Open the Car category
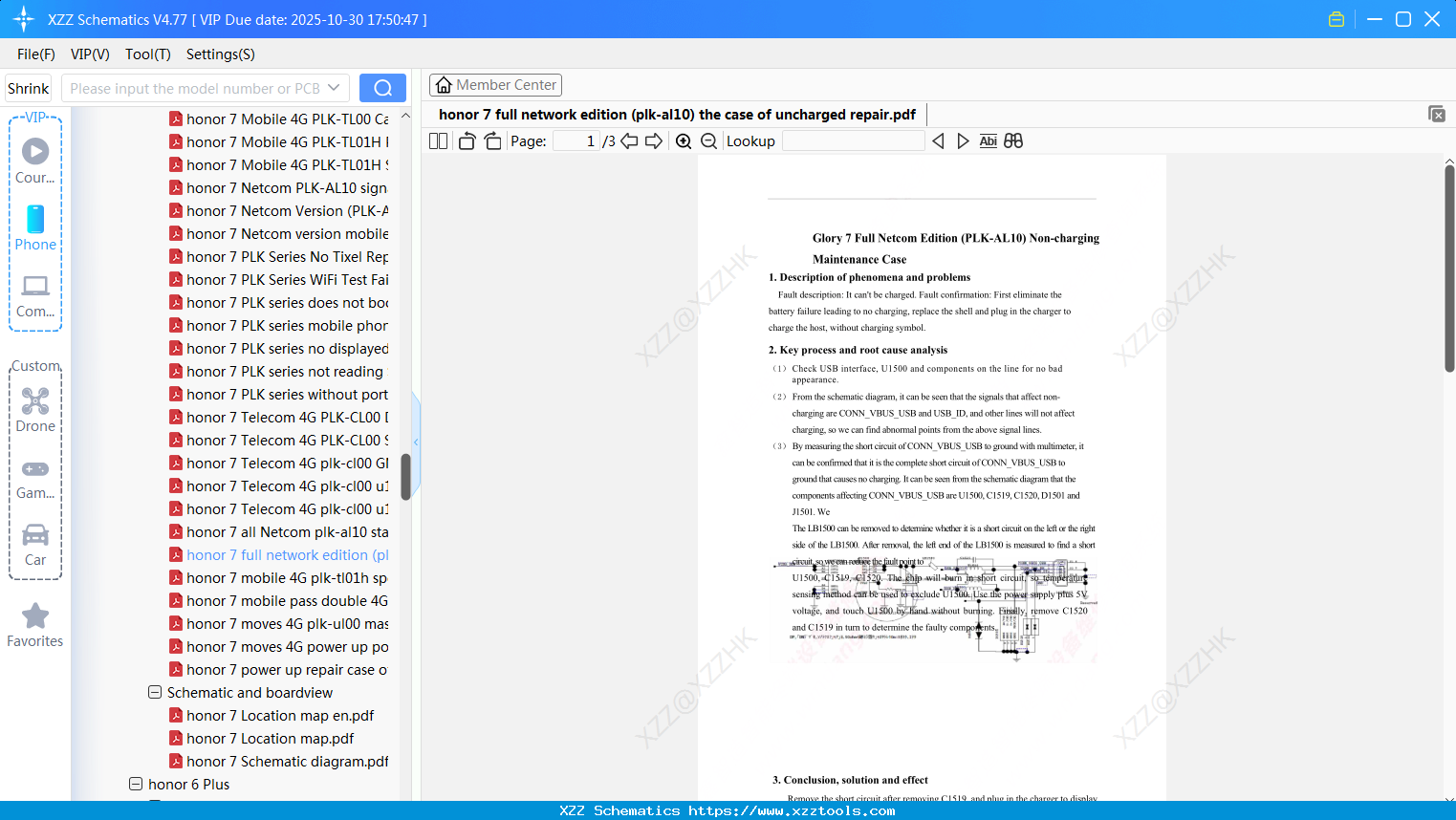 [35, 545]
